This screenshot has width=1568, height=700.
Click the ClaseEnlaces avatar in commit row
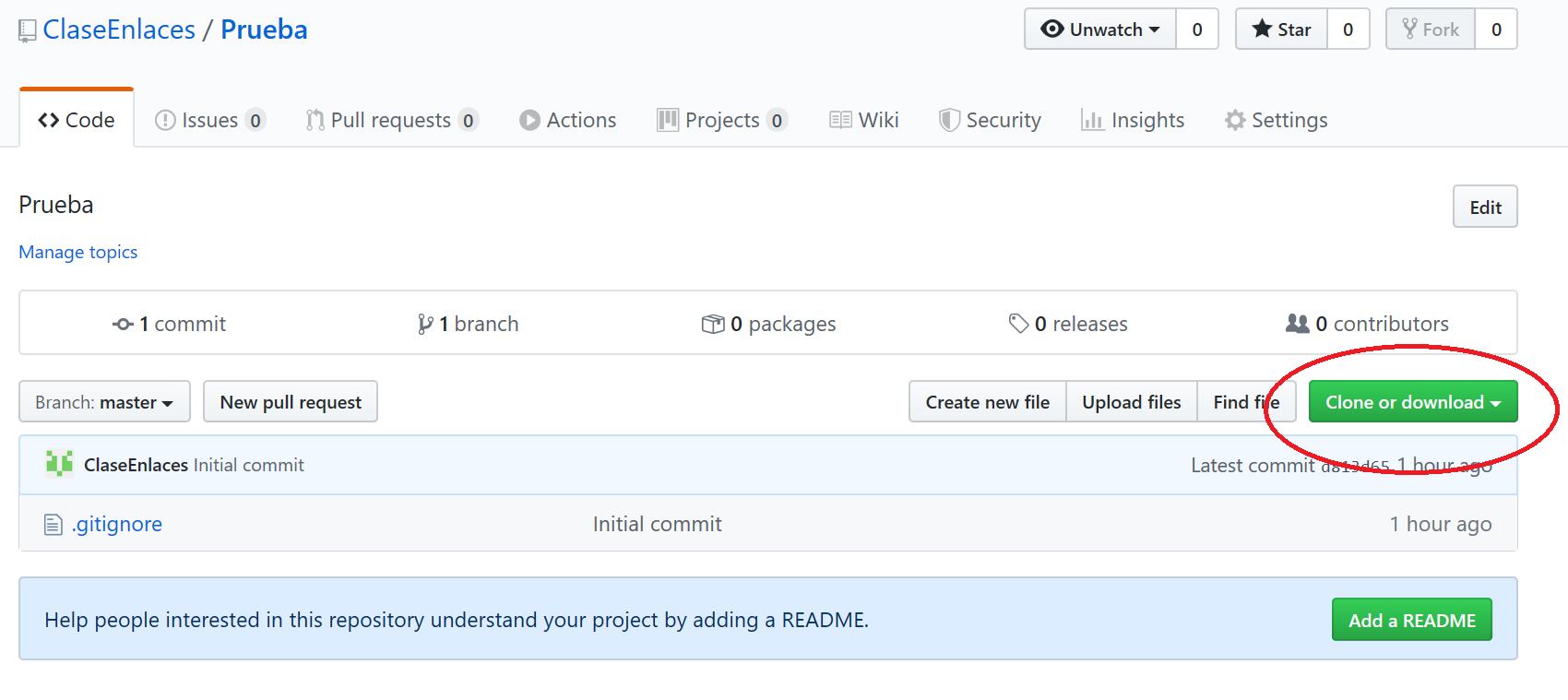click(60, 464)
